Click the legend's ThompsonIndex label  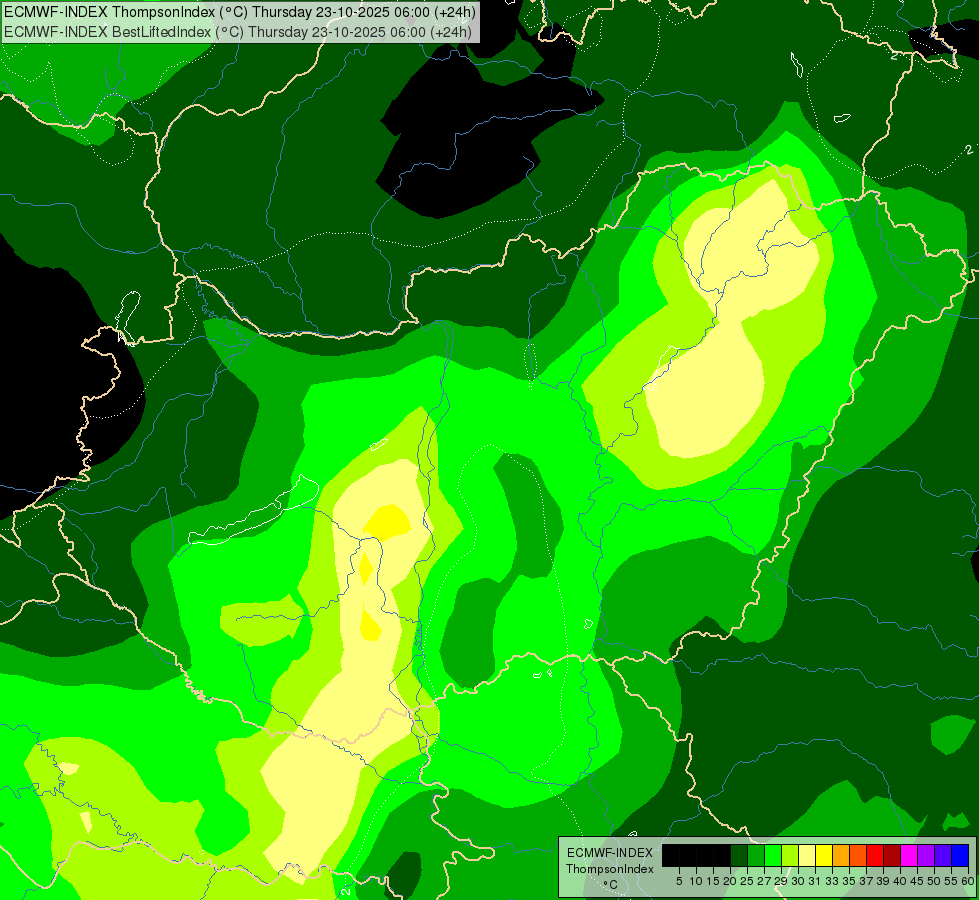click(x=610, y=869)
